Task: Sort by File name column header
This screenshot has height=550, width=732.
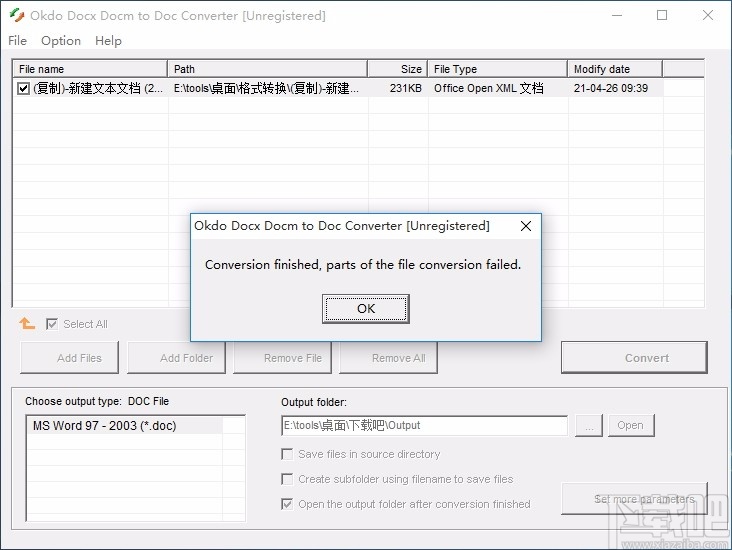Action: tap(90, 69)
